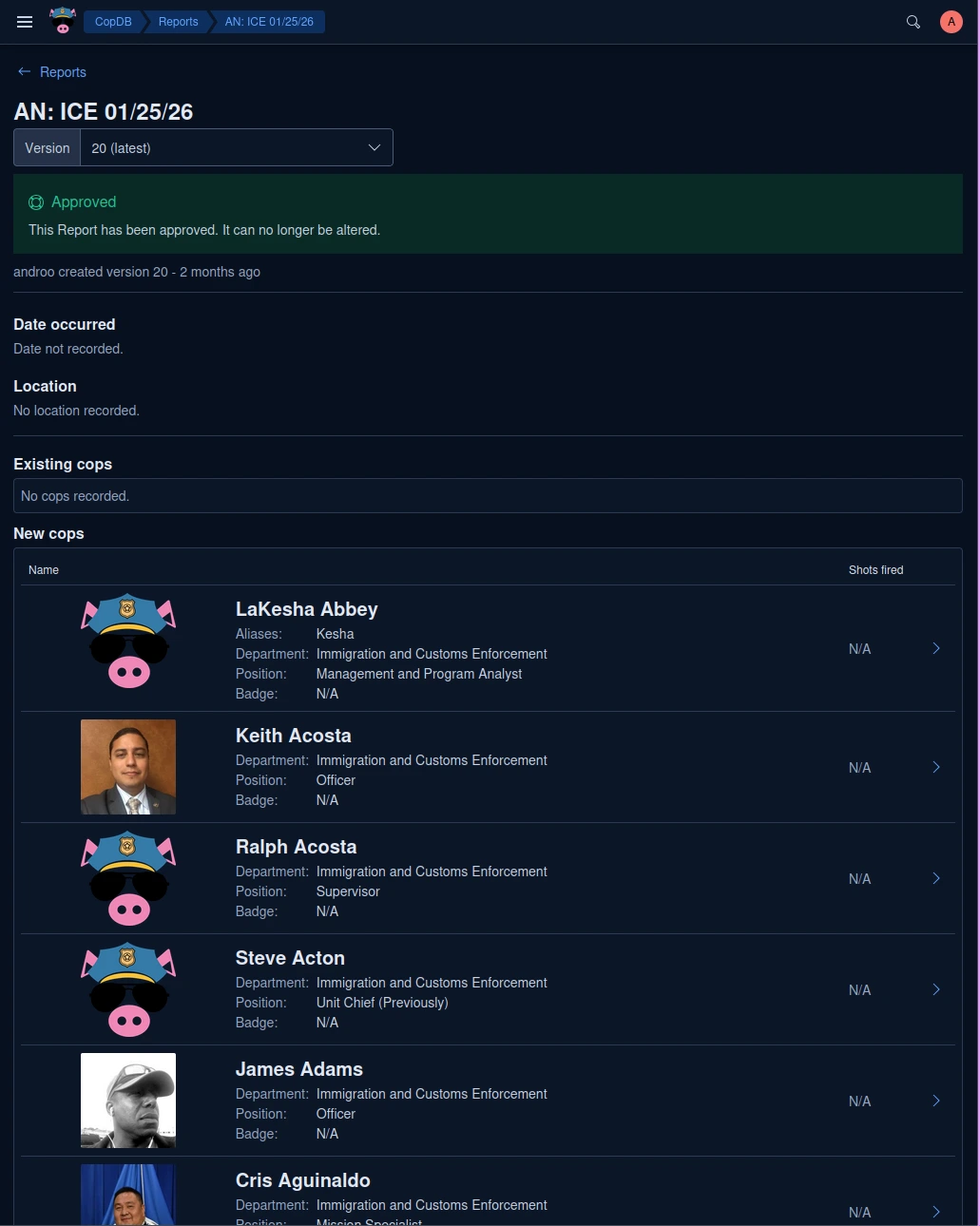This screenshot has width=980, height=1226.
Task: Open the user account avatar menu
Action: pyautogui.click(x=951, y=21)
